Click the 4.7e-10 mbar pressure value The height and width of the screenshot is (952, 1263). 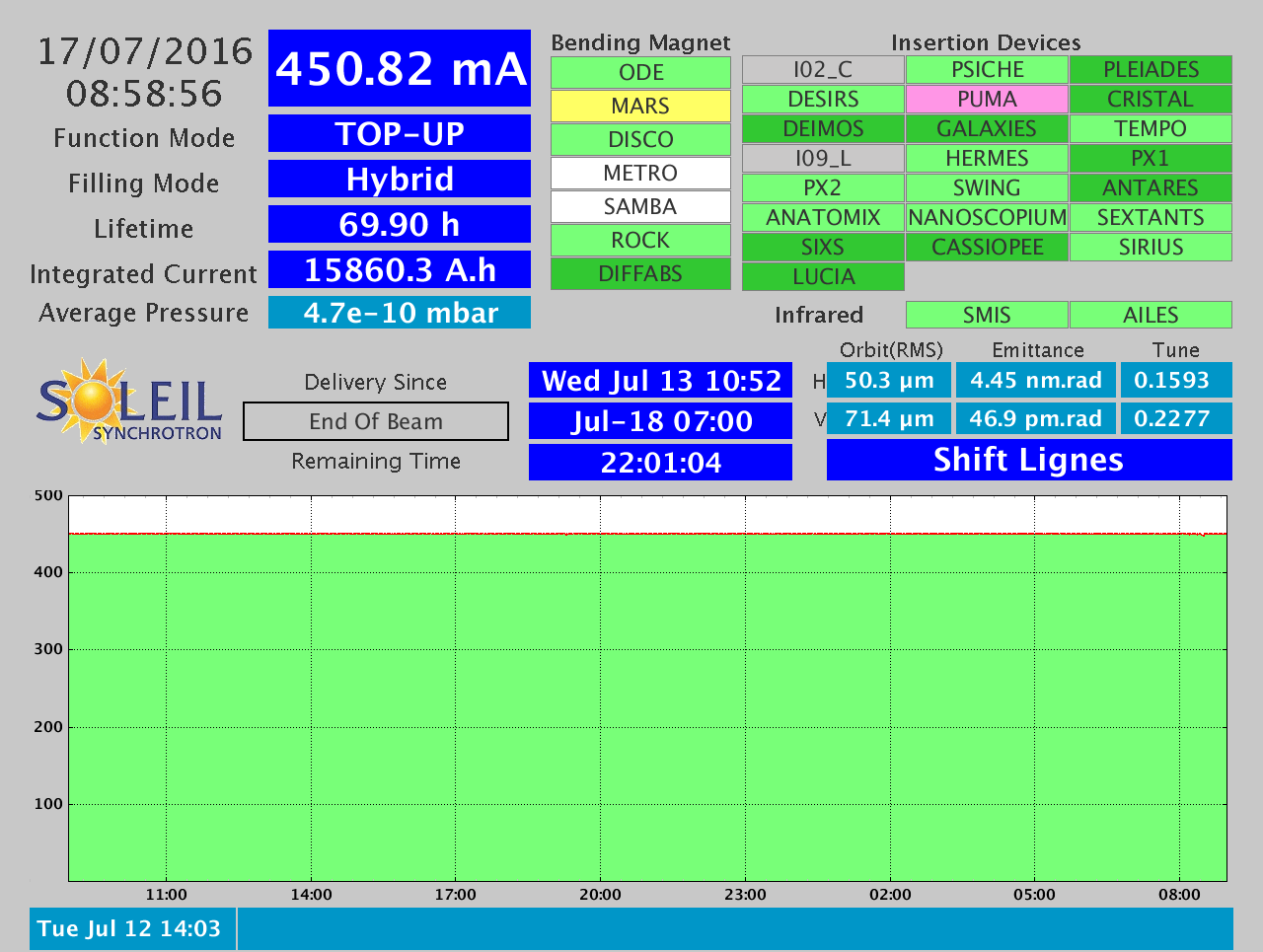pos(400,313)
